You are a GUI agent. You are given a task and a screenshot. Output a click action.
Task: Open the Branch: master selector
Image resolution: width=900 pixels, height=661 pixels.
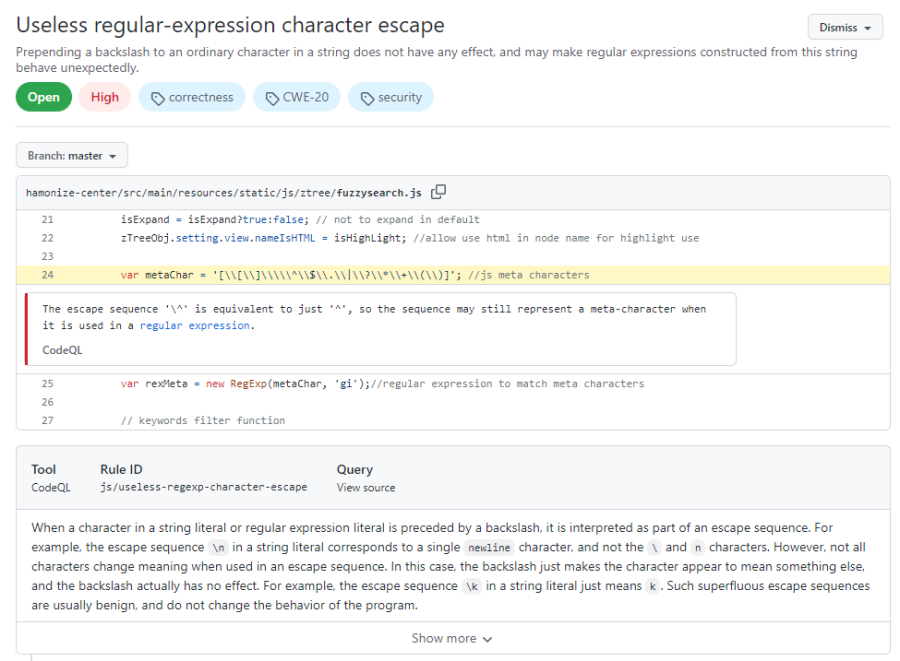coord(72,156)
